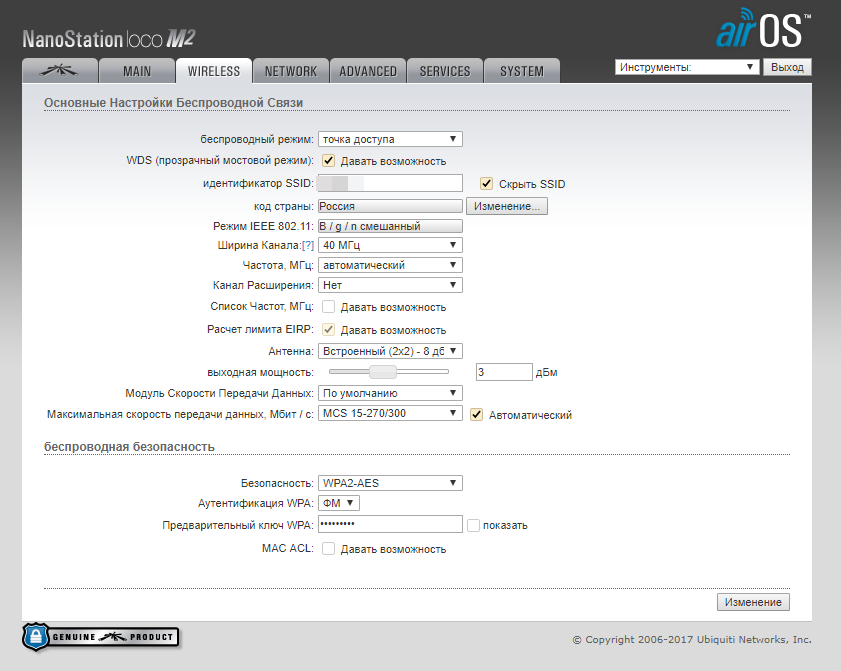841x671 pixels.
Task: Toggle the Расчет лимита EIRP checkbox
Action: [328, 329]
